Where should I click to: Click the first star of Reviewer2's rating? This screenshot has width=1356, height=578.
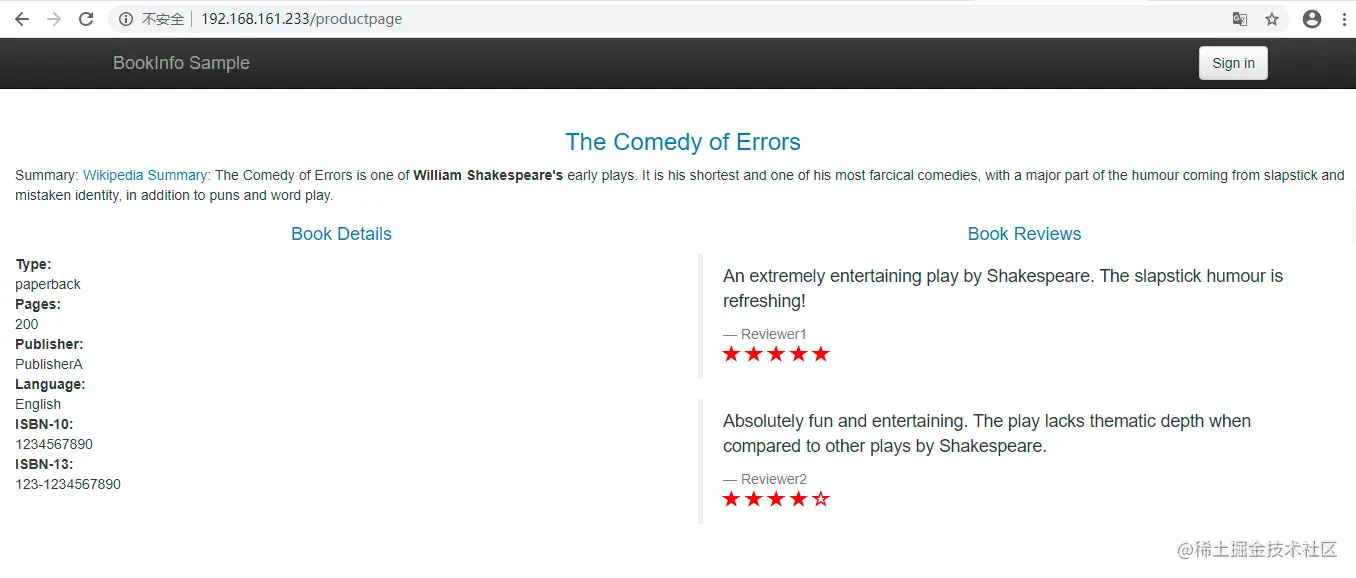pyautogui.click(x=731, y=499)
